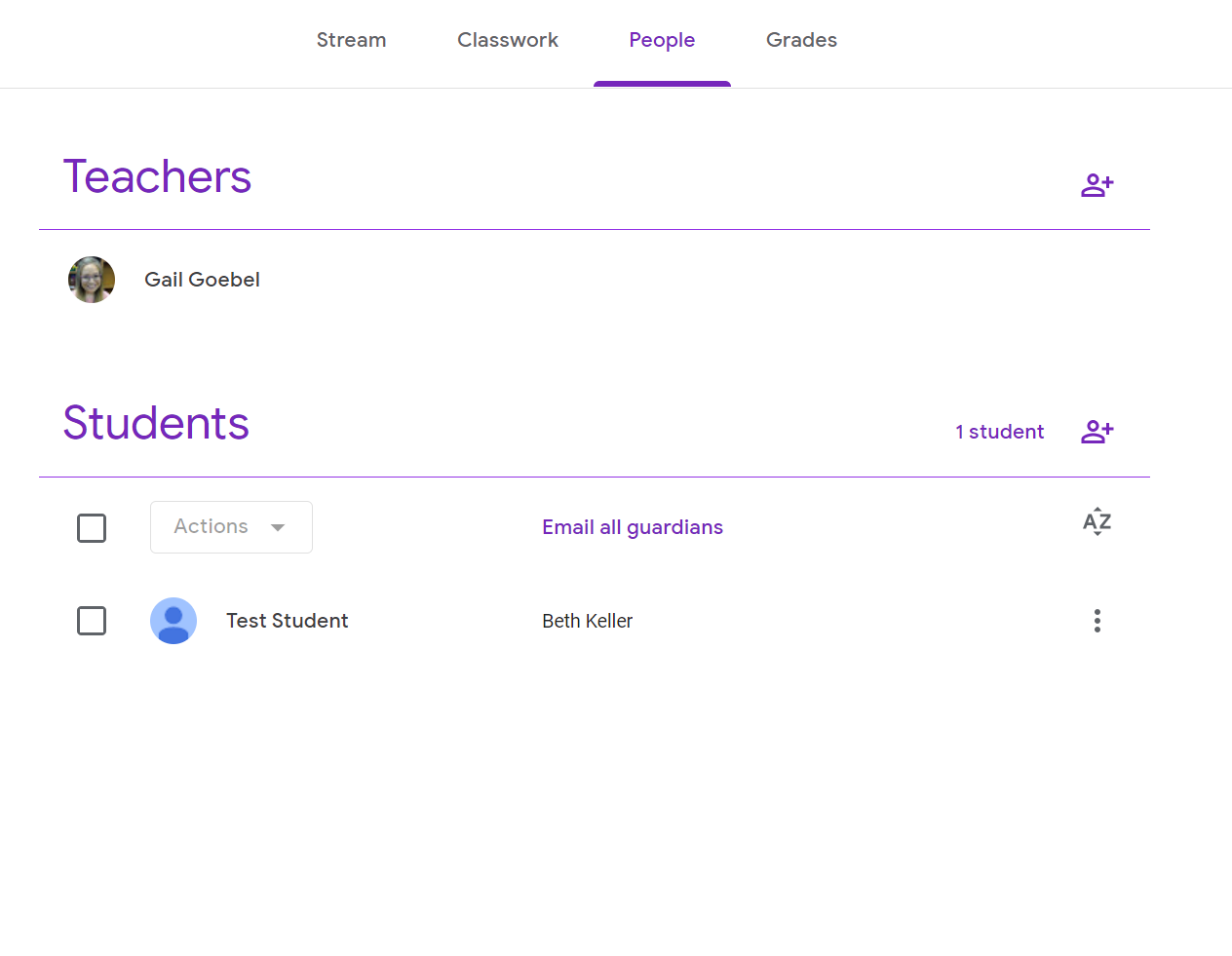Go to the Grades tab
Image resolution: width=1232 pixels, height=956 pixels.
pyautogui.click(x=801, y=40)
